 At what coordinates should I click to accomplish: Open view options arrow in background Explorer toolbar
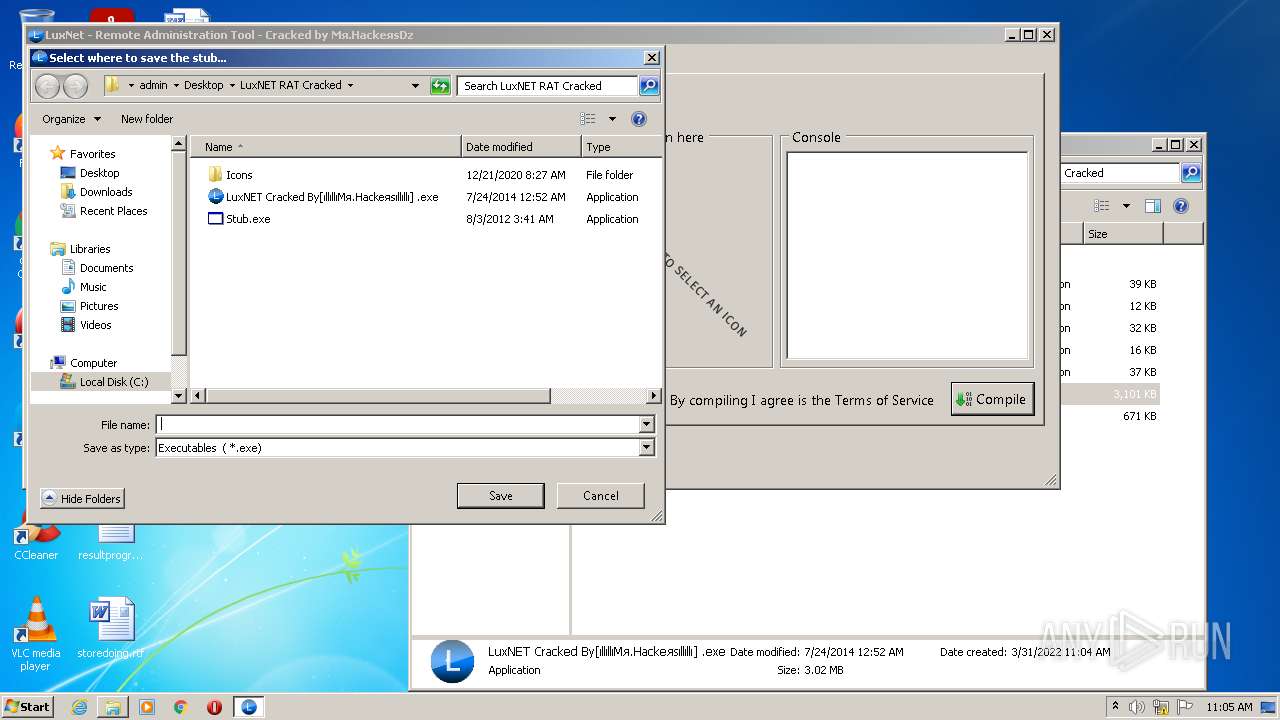pos(1126,206)
